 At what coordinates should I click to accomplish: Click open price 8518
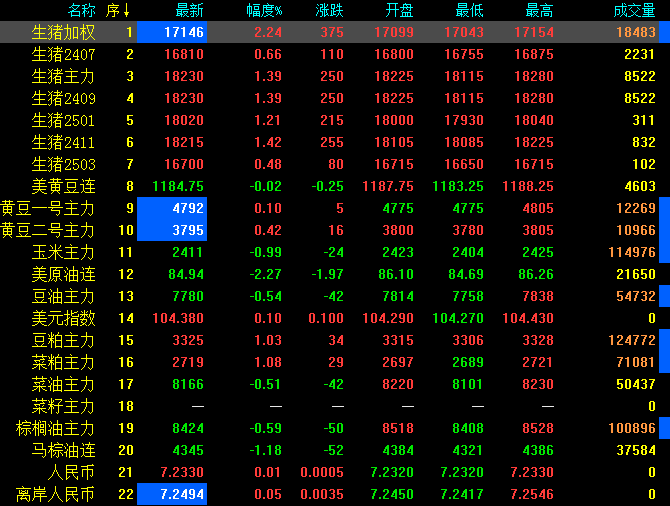(x=398, y=428)
